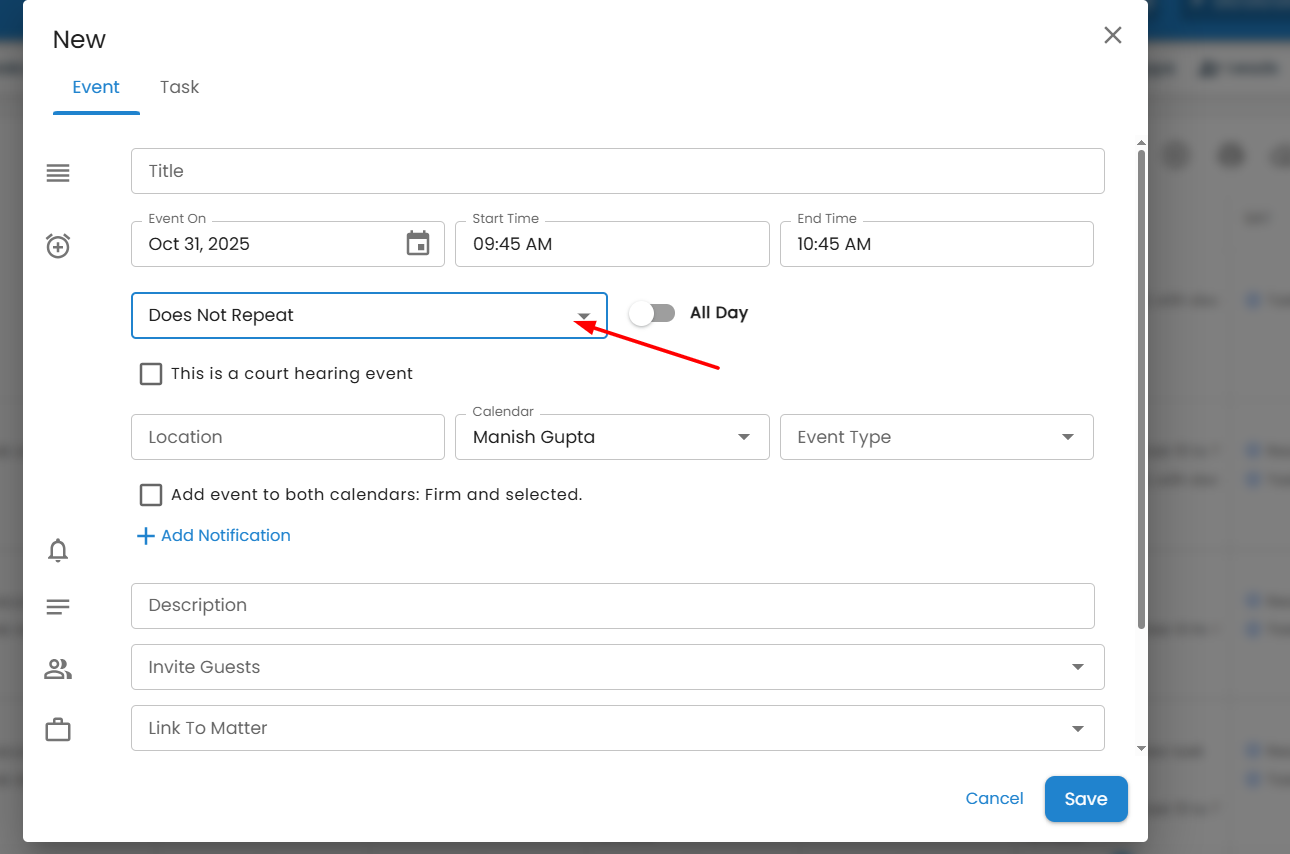
Task: Switch to the Task tab
Action: [x=179, y=87]
